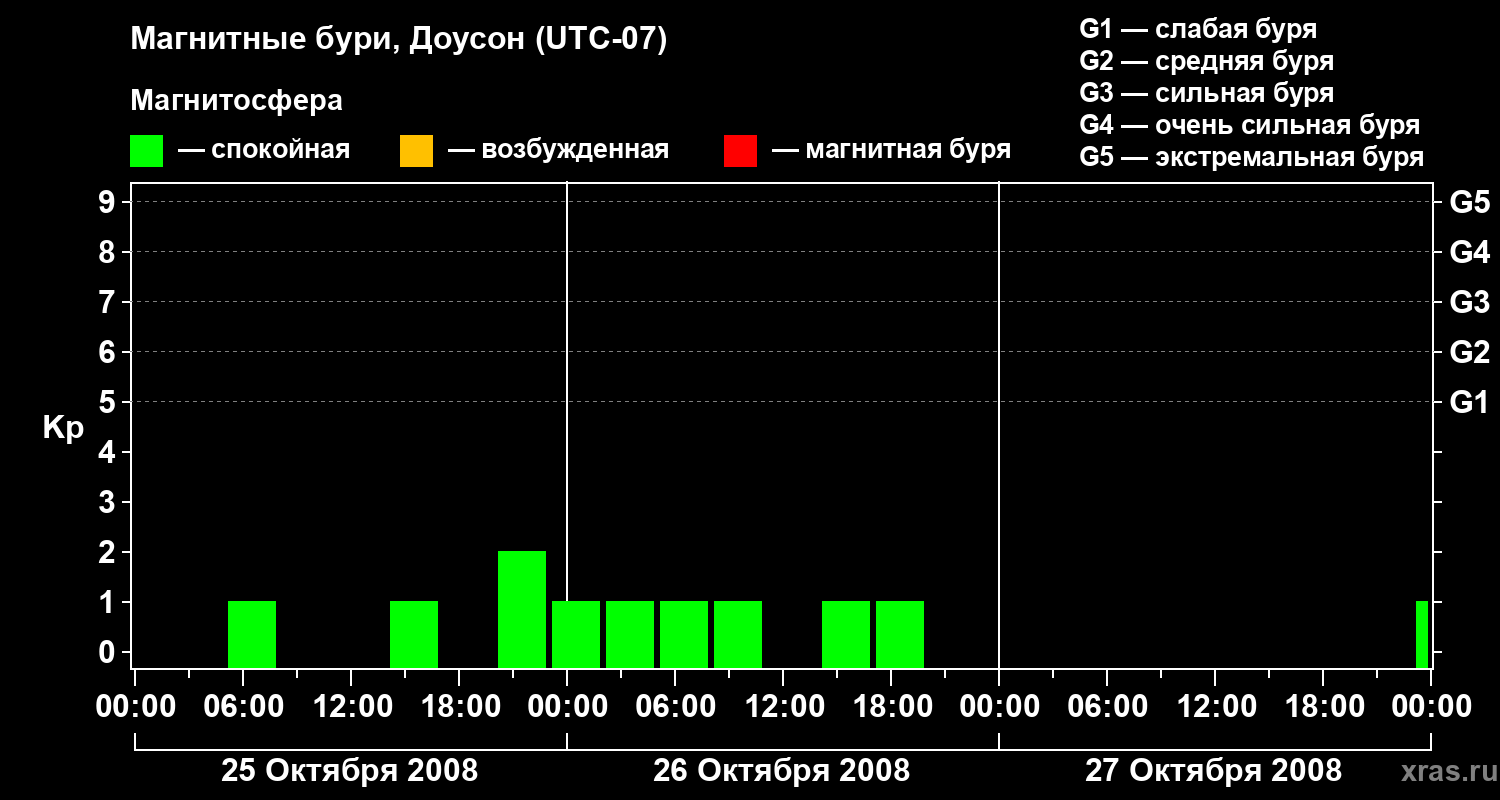Click the green спокойная legend swatch

pos(146,150)
